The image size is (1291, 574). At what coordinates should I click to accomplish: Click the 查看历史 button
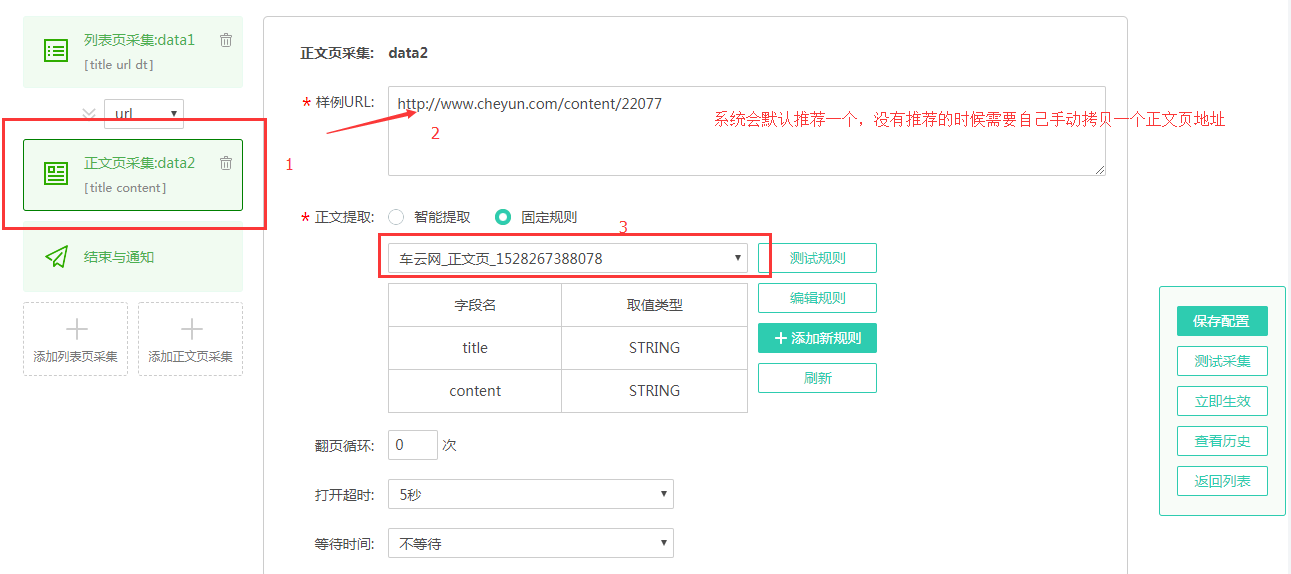[1222, 441]
